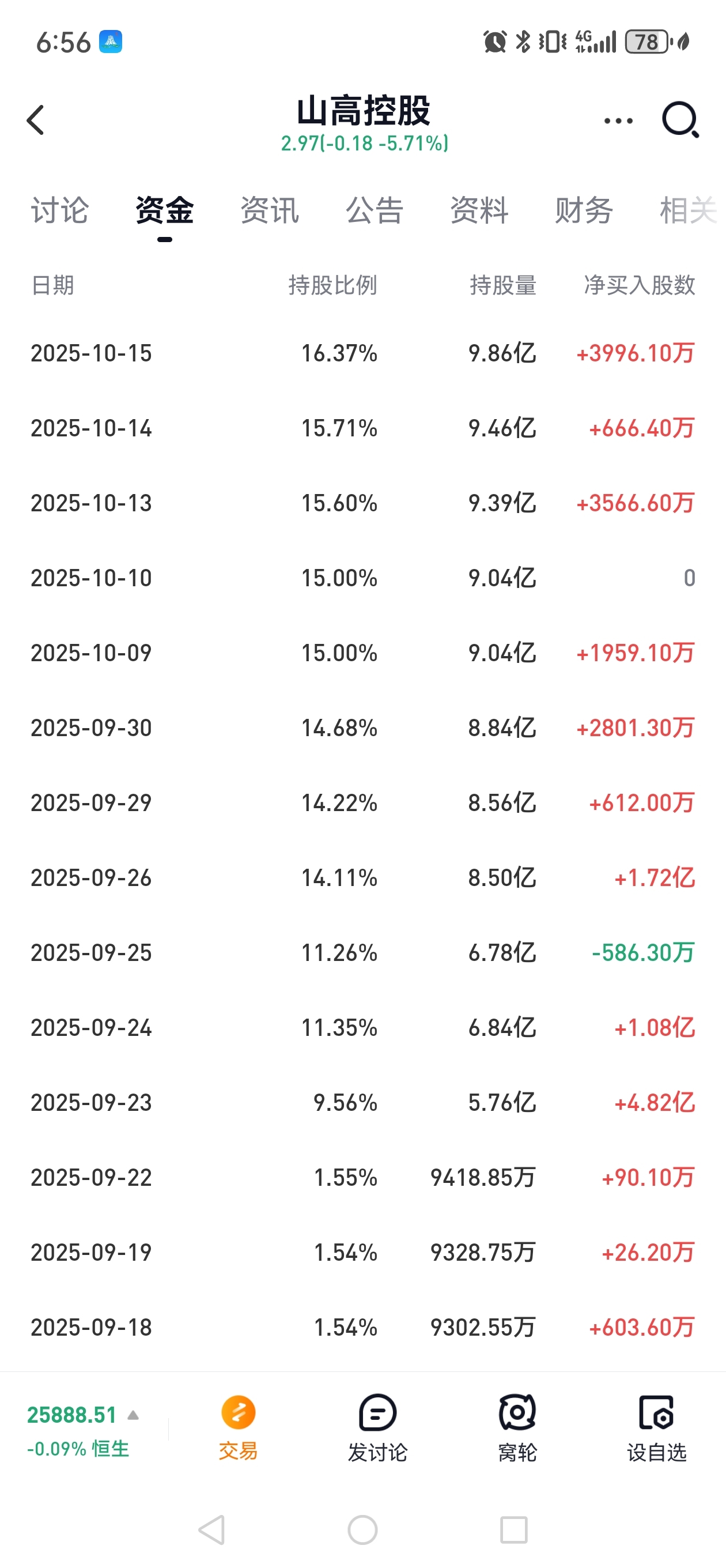Tap the back arrow icon

(x=36, y=120)
